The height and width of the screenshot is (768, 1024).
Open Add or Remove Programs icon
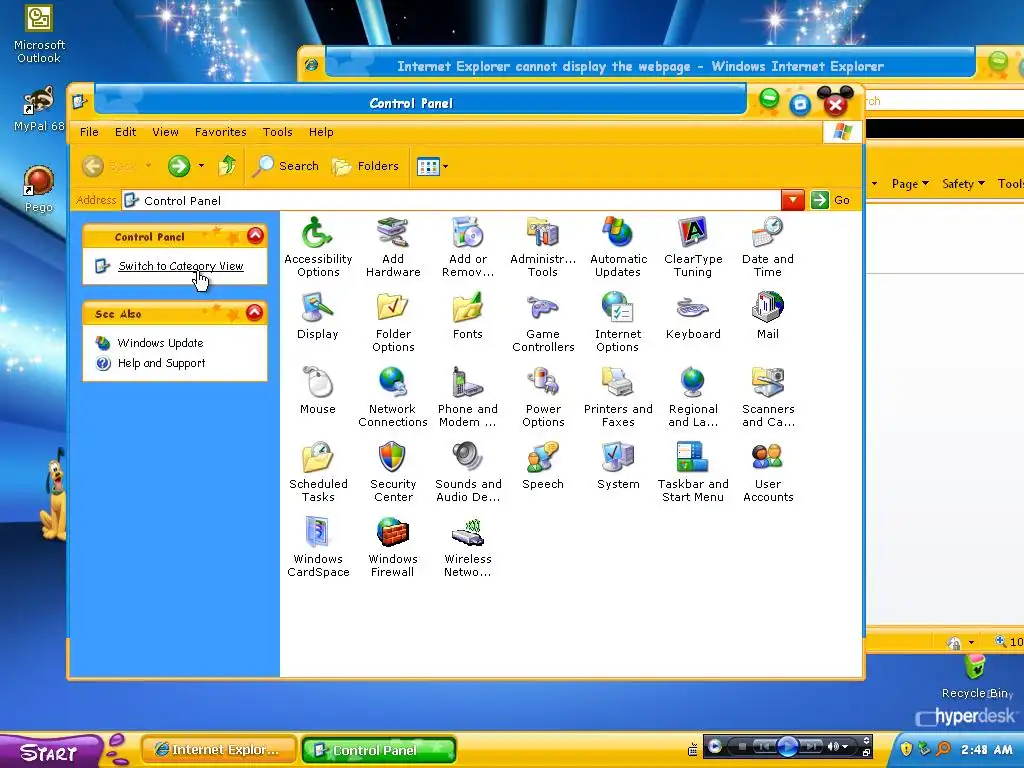(x=468, y=246)
